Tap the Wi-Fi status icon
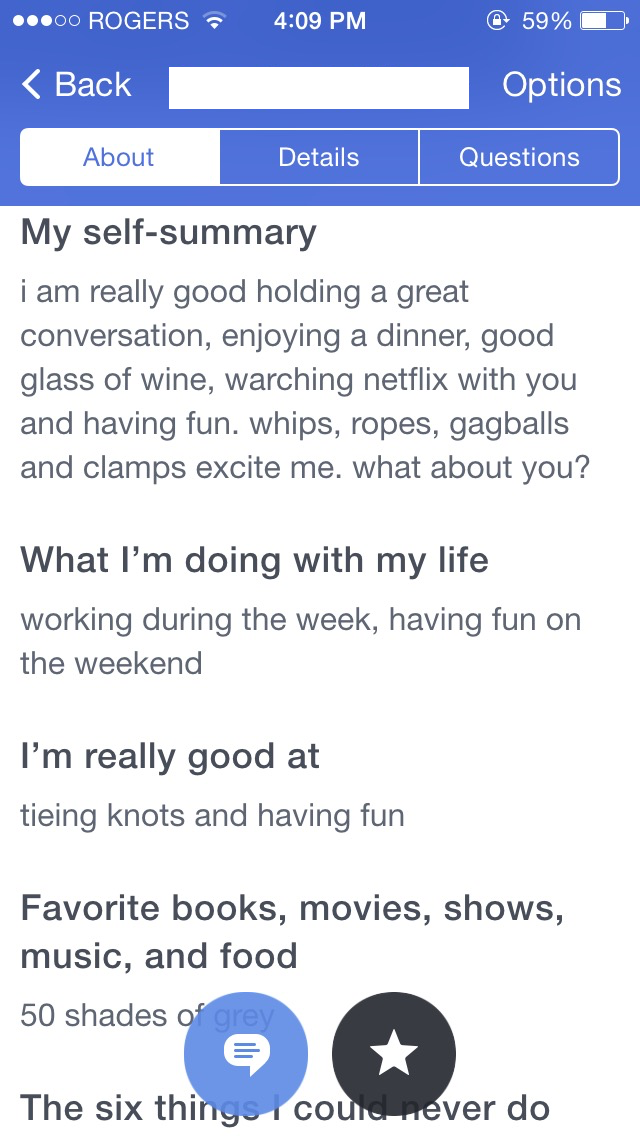The width and height of the screenshot is (640, 1136). 213,21
